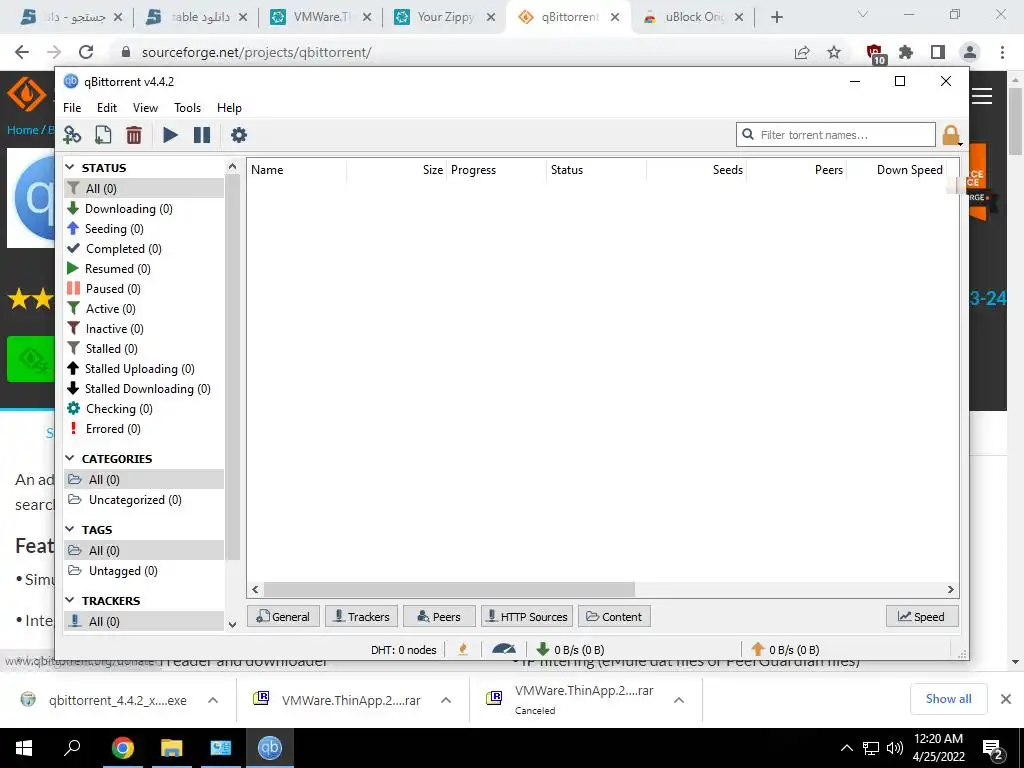1024x768 pixels.
Task: Open File Explorer from the taskbar
Action: click(172, 748)
